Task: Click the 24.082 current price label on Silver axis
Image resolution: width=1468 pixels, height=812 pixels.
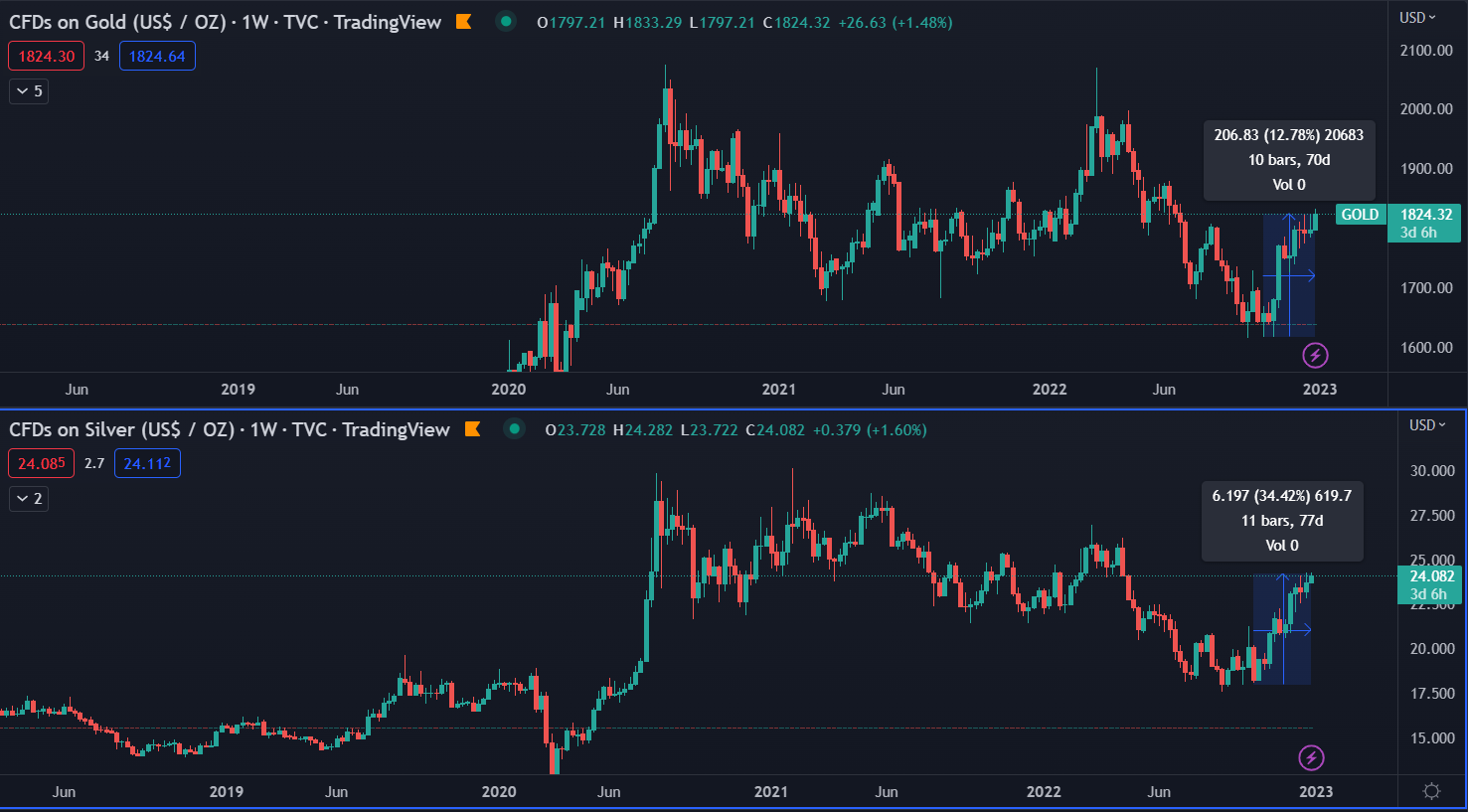Action: tap(1432, 584)
